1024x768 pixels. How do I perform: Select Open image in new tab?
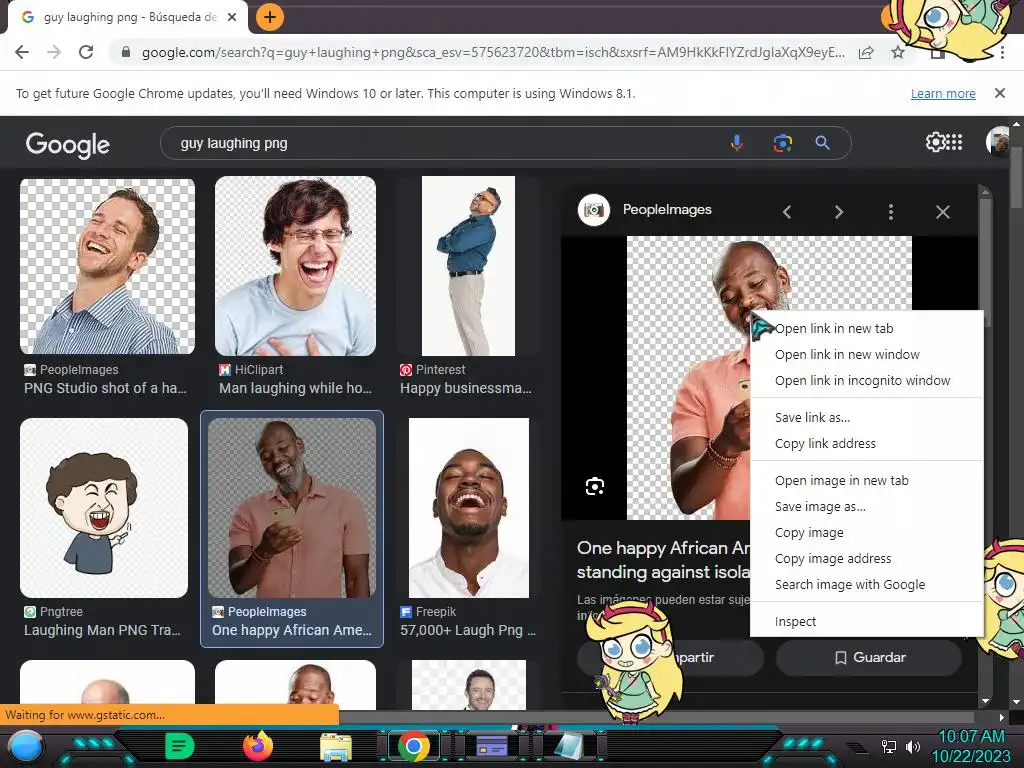click(867, 481)
